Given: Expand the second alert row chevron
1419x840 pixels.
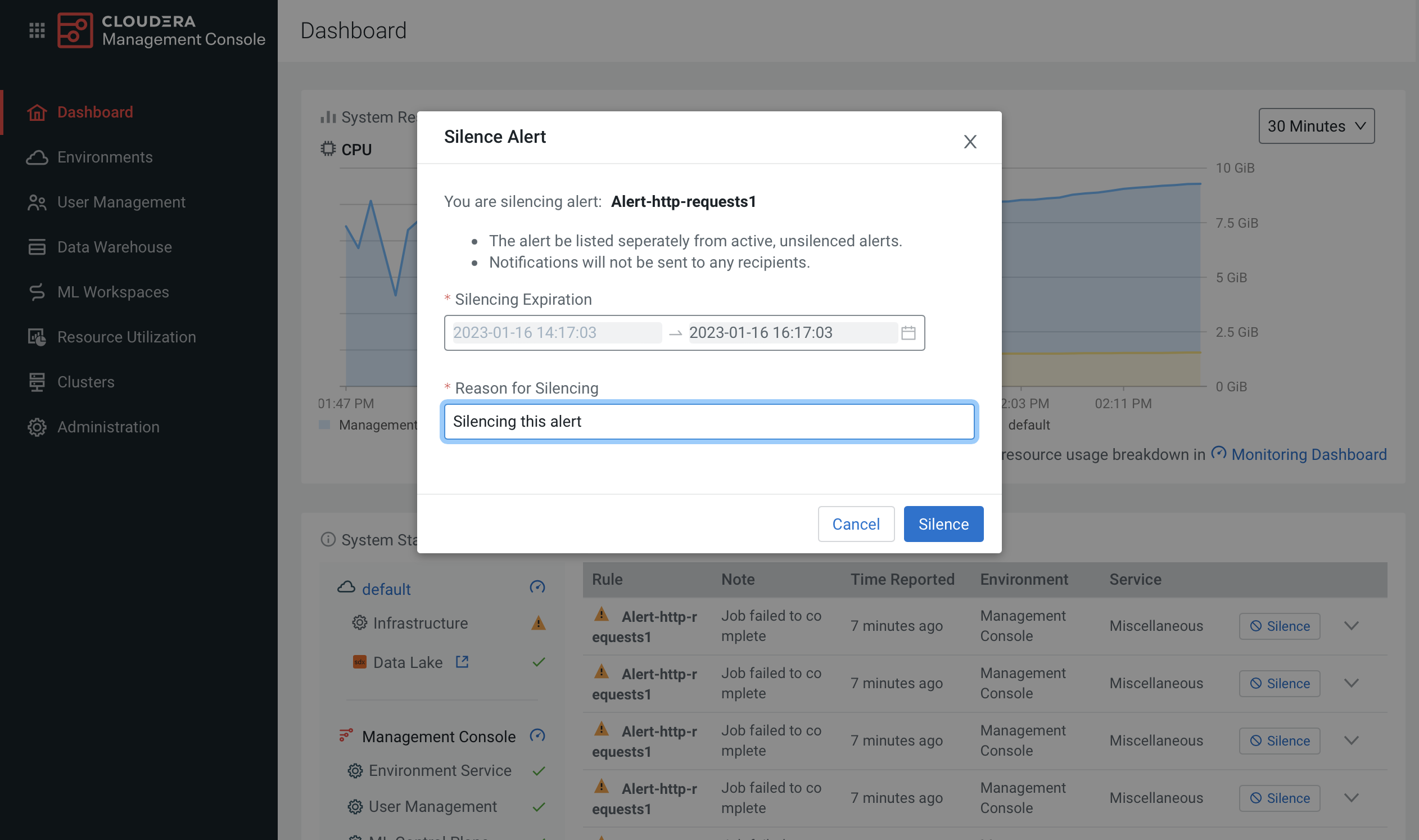Looking at the screenshot, I should pyautogui.click(x=1351, y=683).
